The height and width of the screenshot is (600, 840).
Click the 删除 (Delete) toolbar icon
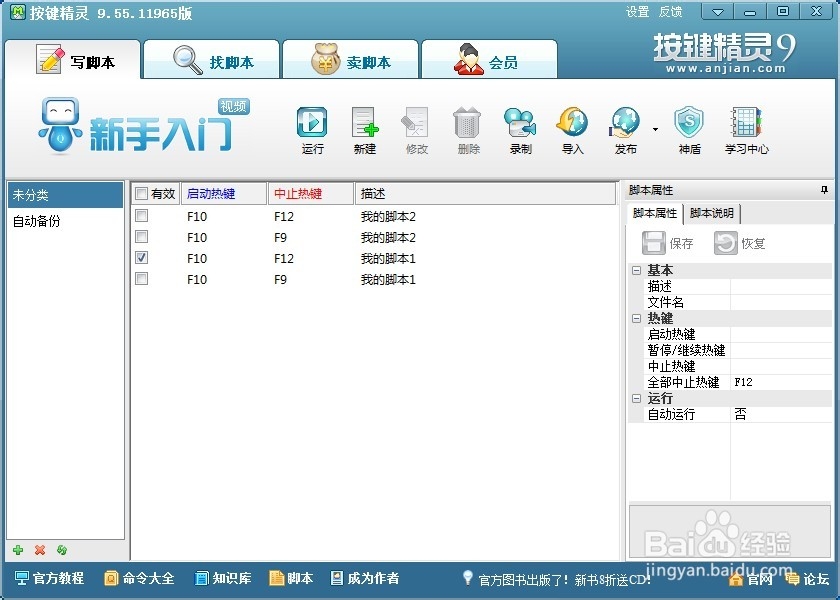(468, 125)
